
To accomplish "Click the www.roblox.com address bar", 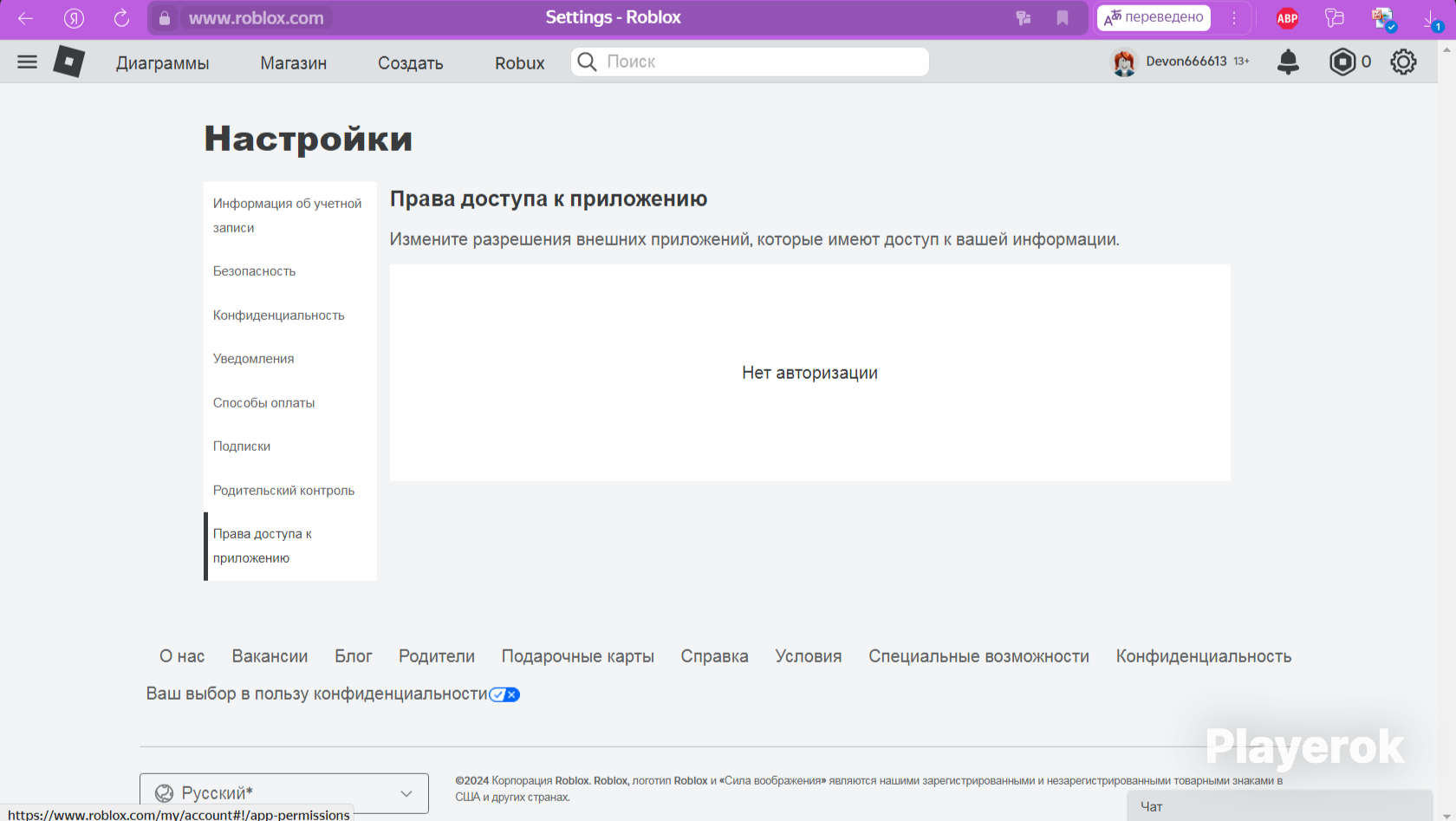I will pos(257,18).
